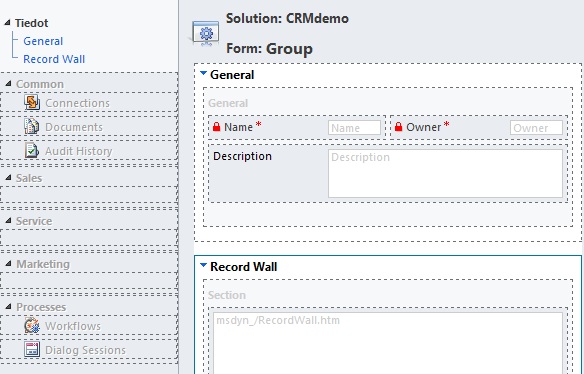584x374 pixels.
Task: Click the solution form gear icon
Action: (206, 34)
